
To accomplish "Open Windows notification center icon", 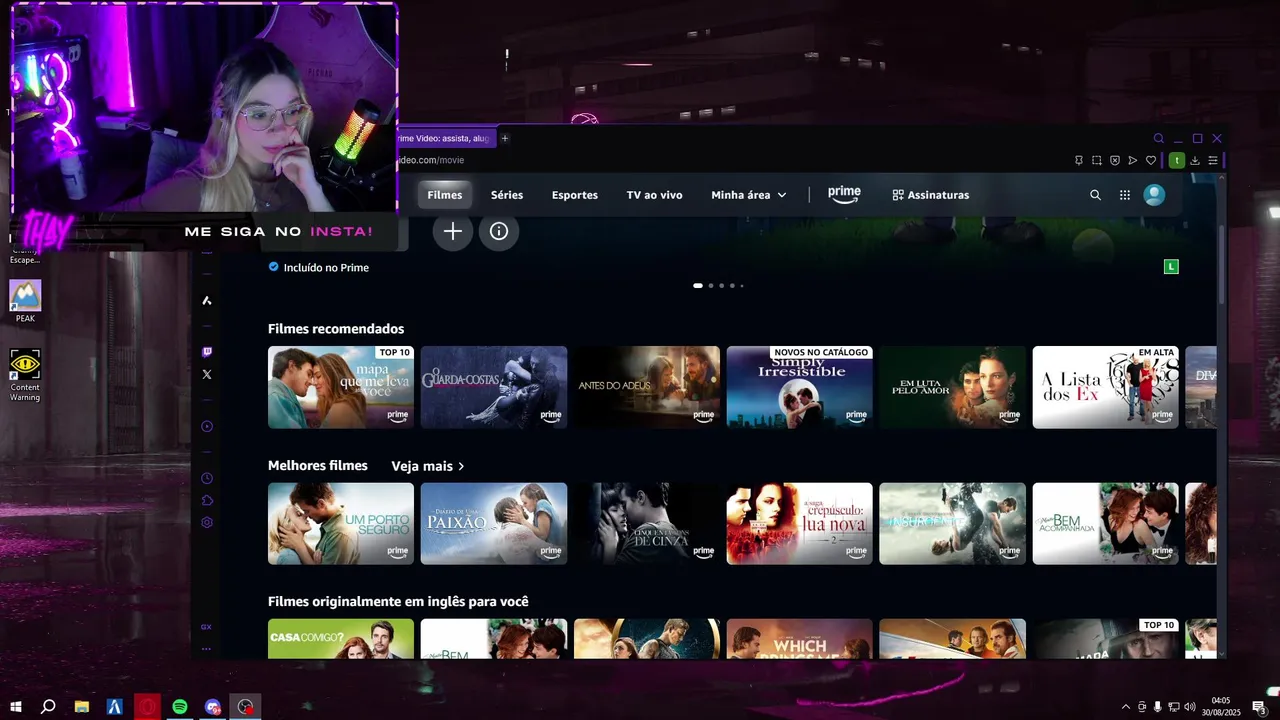I will pos(1259,707).
